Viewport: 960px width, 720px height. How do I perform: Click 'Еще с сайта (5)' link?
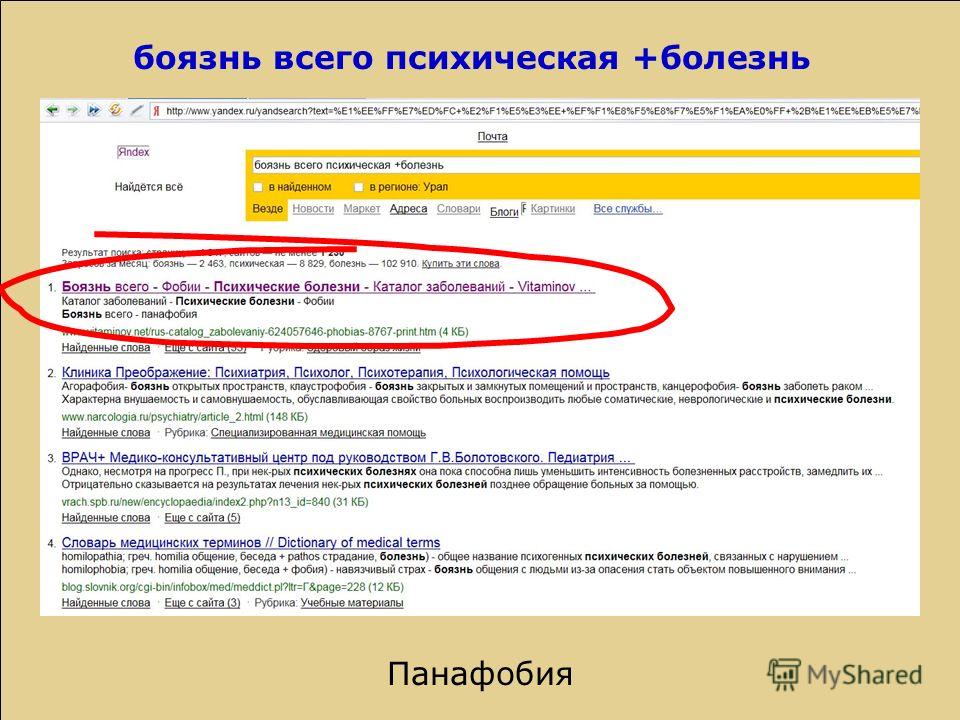point(202,518)
